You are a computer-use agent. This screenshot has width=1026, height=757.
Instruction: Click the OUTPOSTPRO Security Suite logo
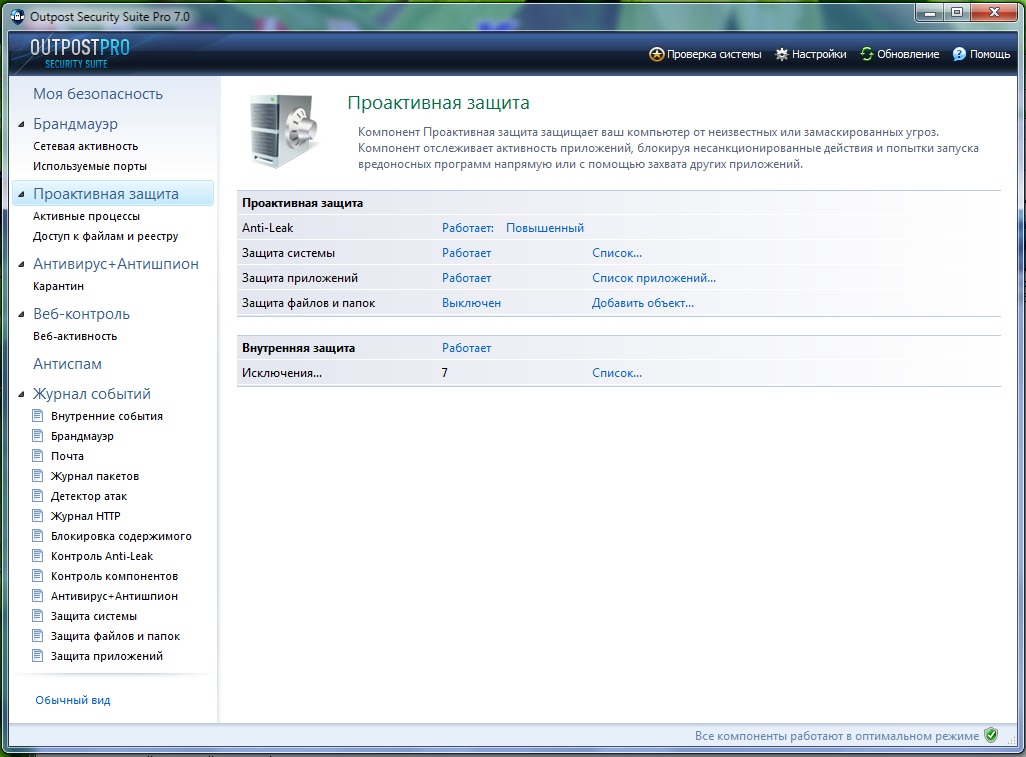(x=79, y=53)
